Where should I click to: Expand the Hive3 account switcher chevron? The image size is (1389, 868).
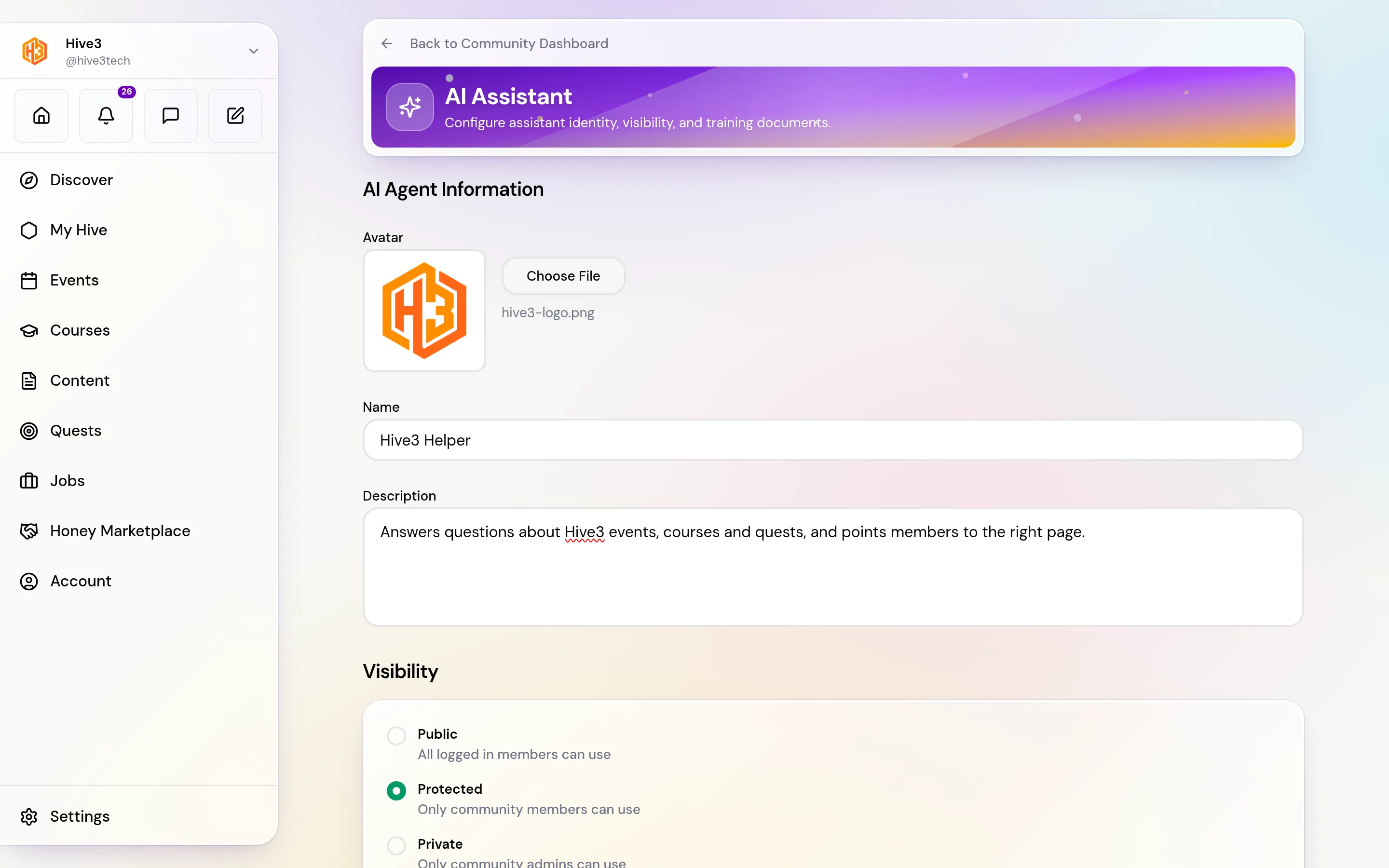point(253,51)
